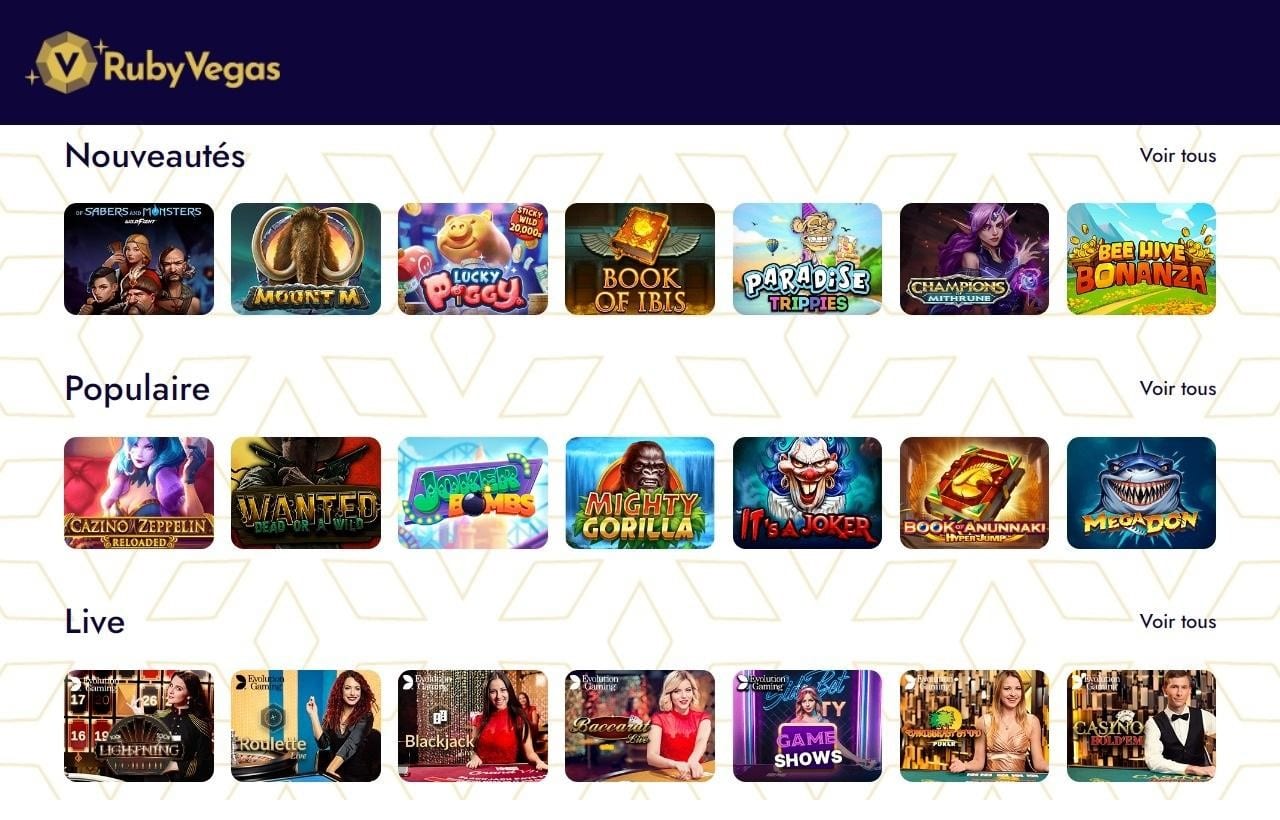
Task: Select the Joker Bombs game
Action: click(473, 493)
